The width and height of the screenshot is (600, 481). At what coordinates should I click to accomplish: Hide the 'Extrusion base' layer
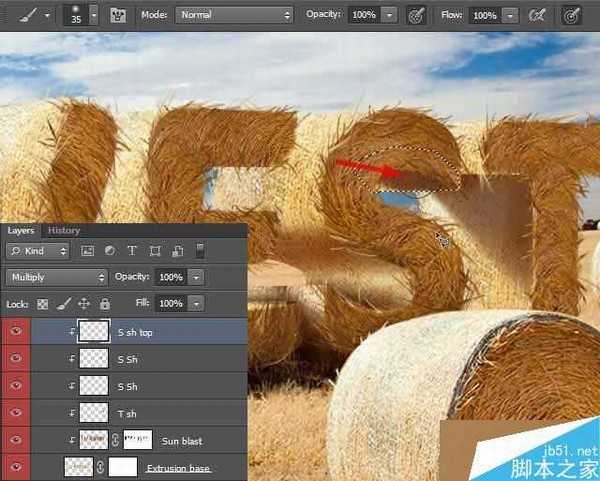point(15,467)
